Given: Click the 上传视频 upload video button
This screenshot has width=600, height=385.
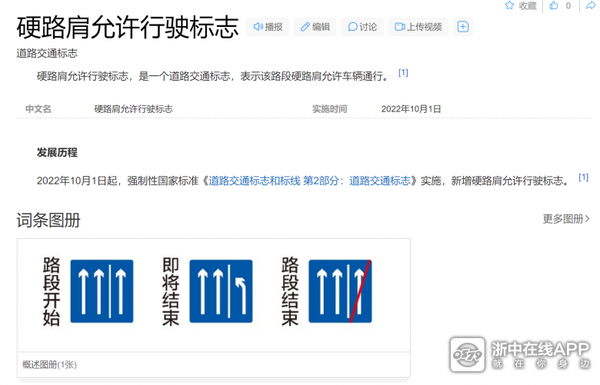Looking at the screenshot, I should pyautogui.click(x=418, y=27).
